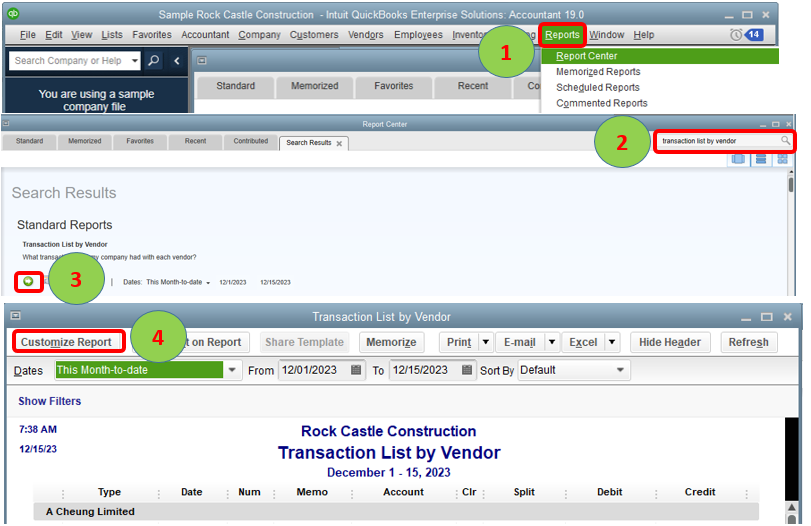Click the Refresh button
This screenshot has width=811, height=526.
[x=748, y=342]
